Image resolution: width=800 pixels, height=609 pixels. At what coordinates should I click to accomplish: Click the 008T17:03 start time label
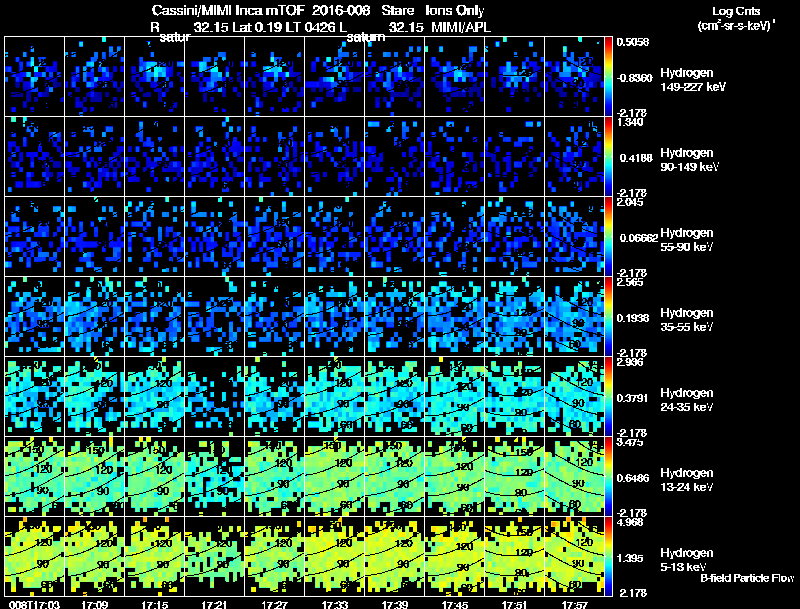[x=32, y=603]
